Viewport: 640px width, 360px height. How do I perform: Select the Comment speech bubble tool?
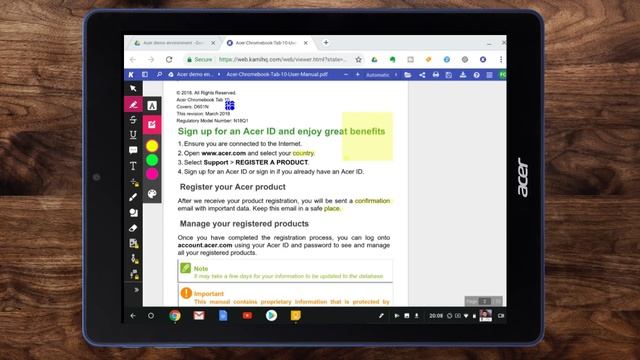point(133,150)
